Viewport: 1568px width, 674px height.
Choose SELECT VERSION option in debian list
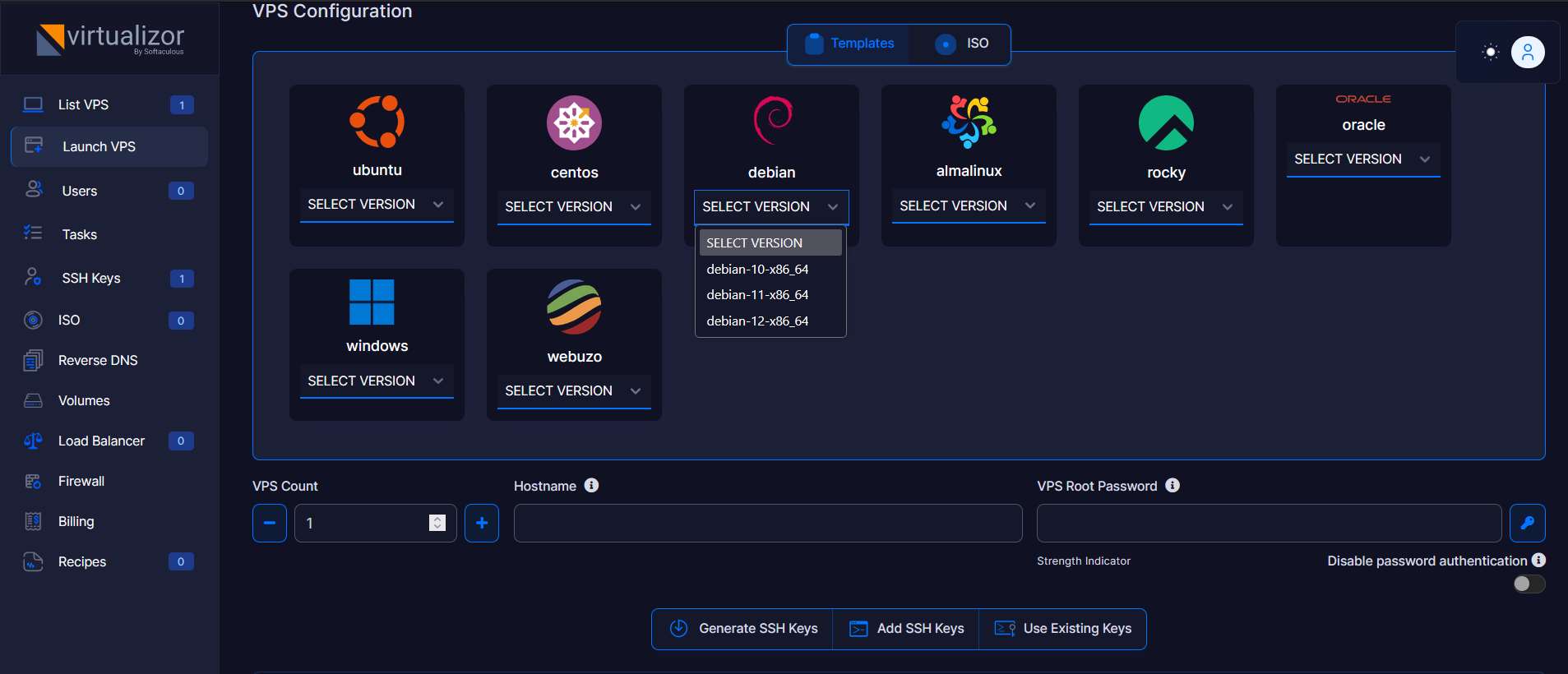pyautogui.click(x=770, y=242)
